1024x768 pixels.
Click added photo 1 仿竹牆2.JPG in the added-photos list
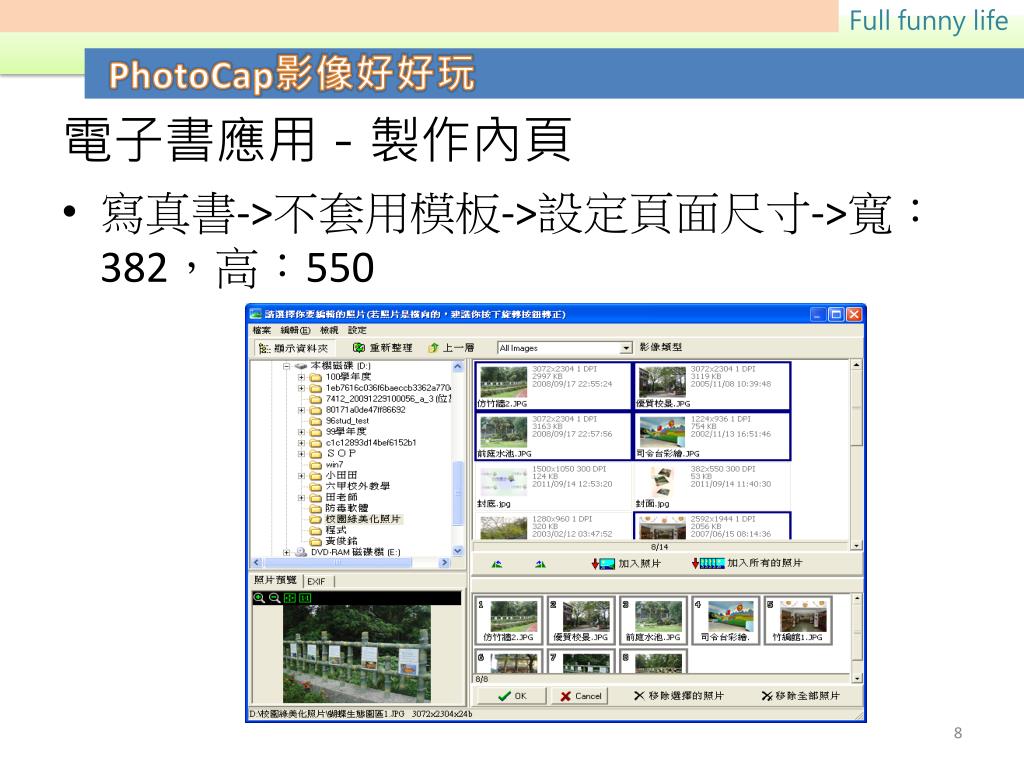point(509,621)
